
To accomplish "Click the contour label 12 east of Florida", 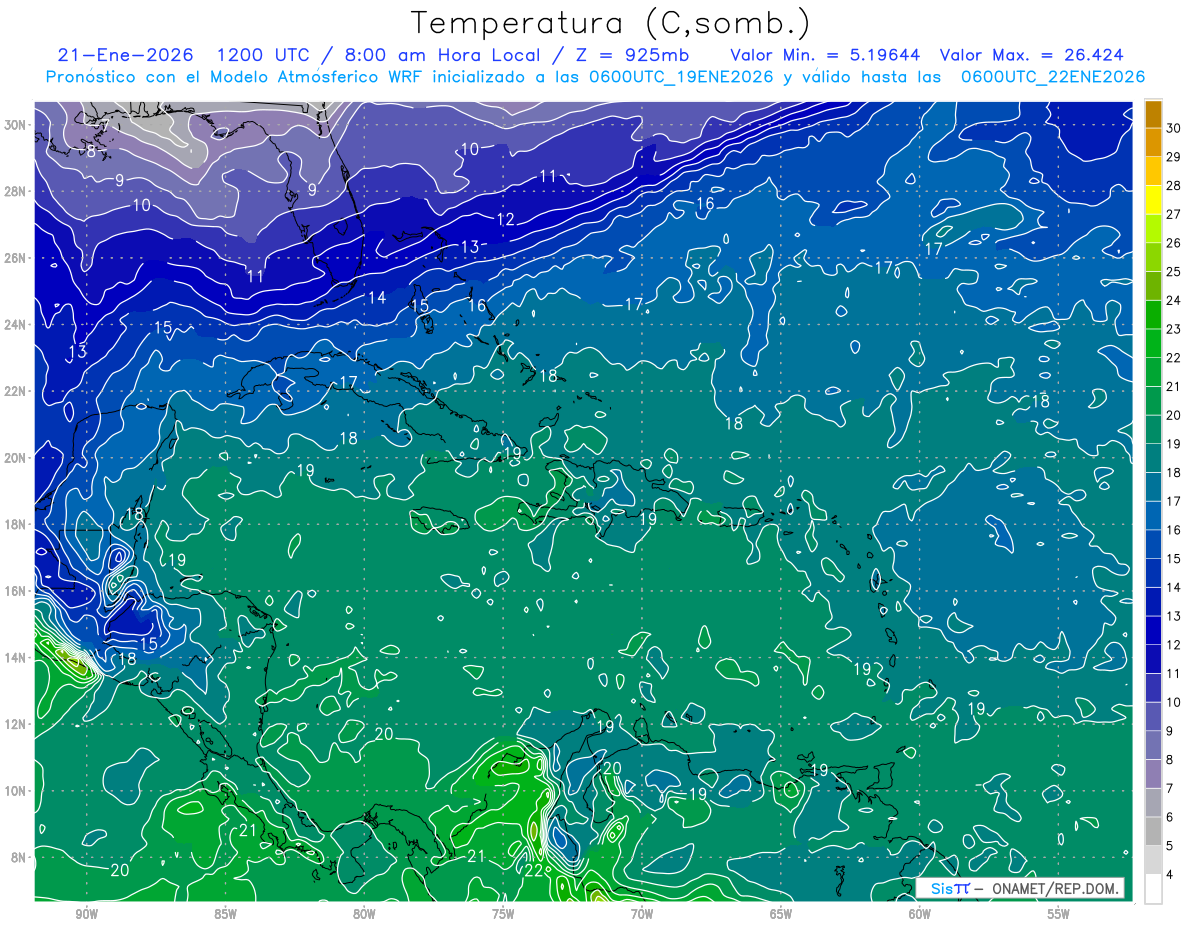I will point(505,219).
